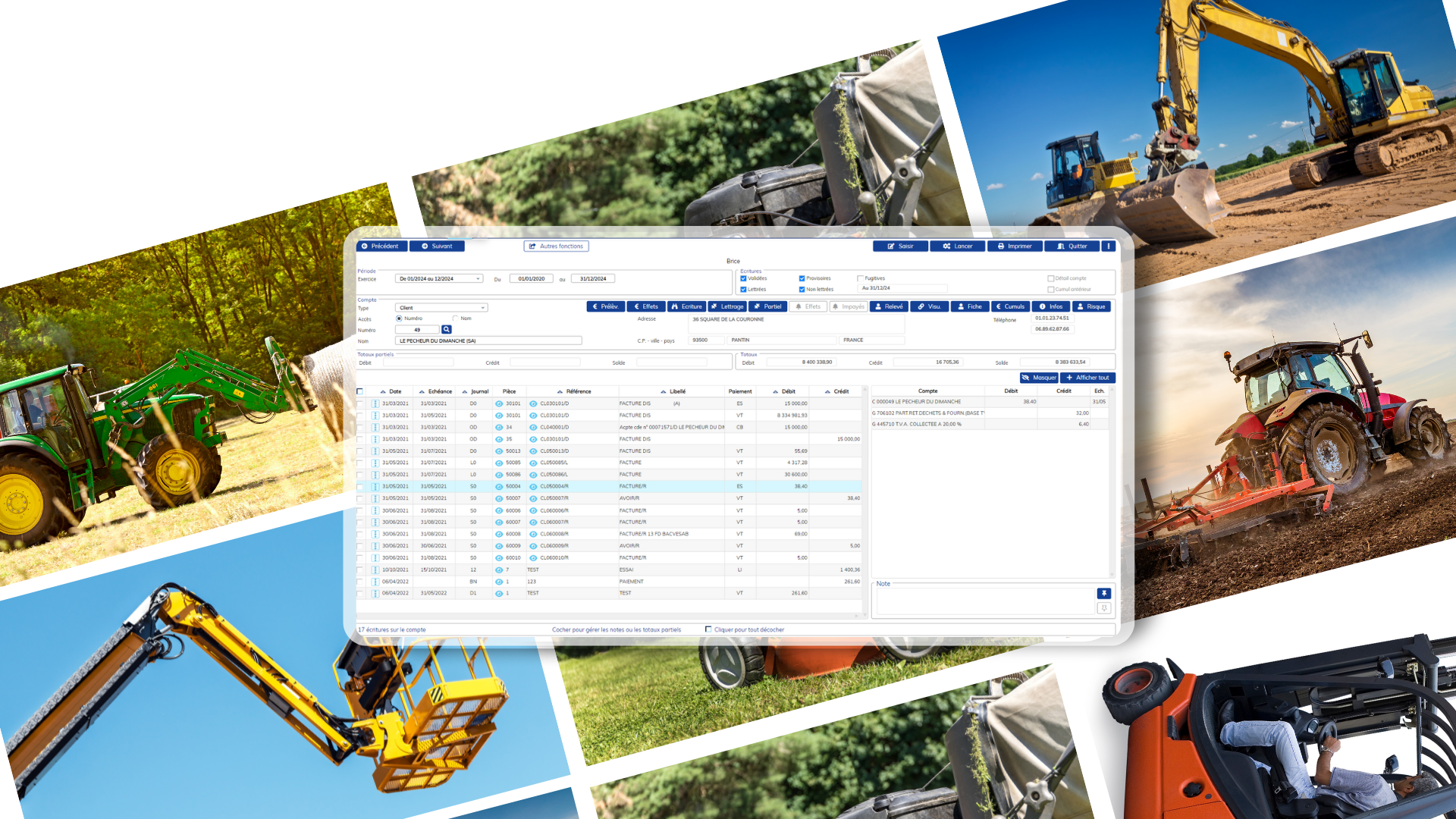Screen dimensions: 1456x819
Task: Click the Lancer gears button
Action: tap(957, 246)
